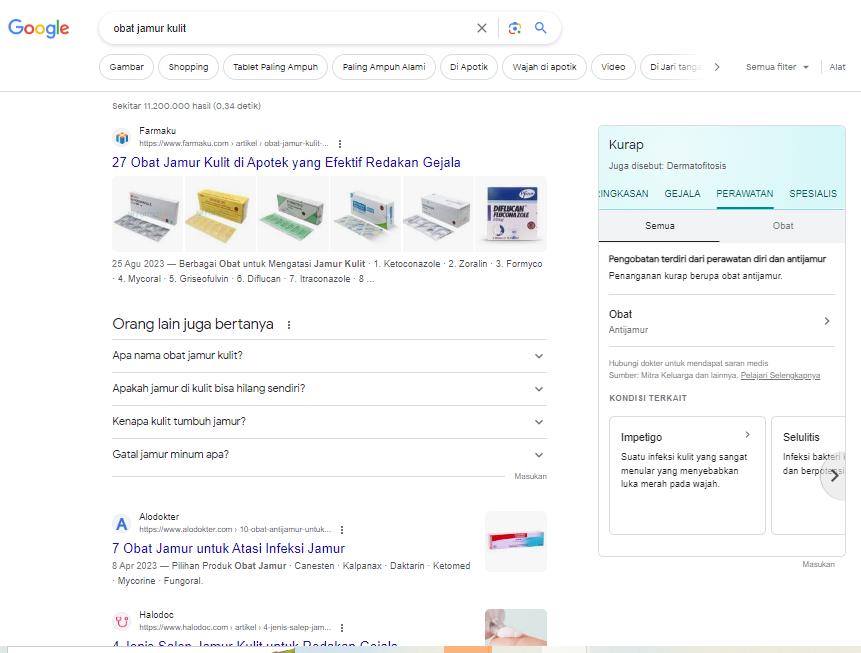Select the Di Apotik chip
861x653 pixels.
point(469,67)
